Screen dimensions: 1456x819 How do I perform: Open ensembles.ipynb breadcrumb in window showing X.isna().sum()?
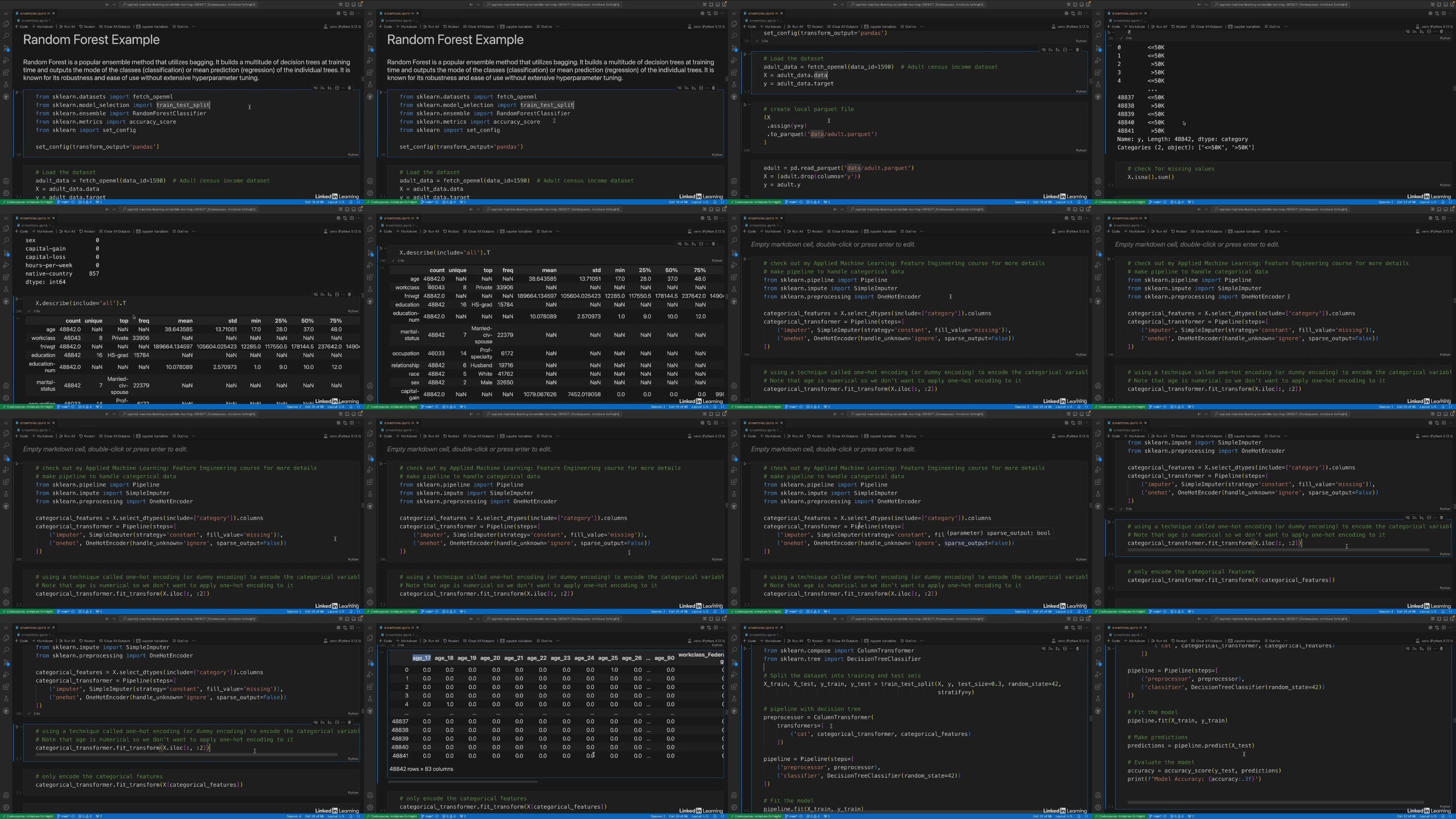click(x=1127, y=20)
